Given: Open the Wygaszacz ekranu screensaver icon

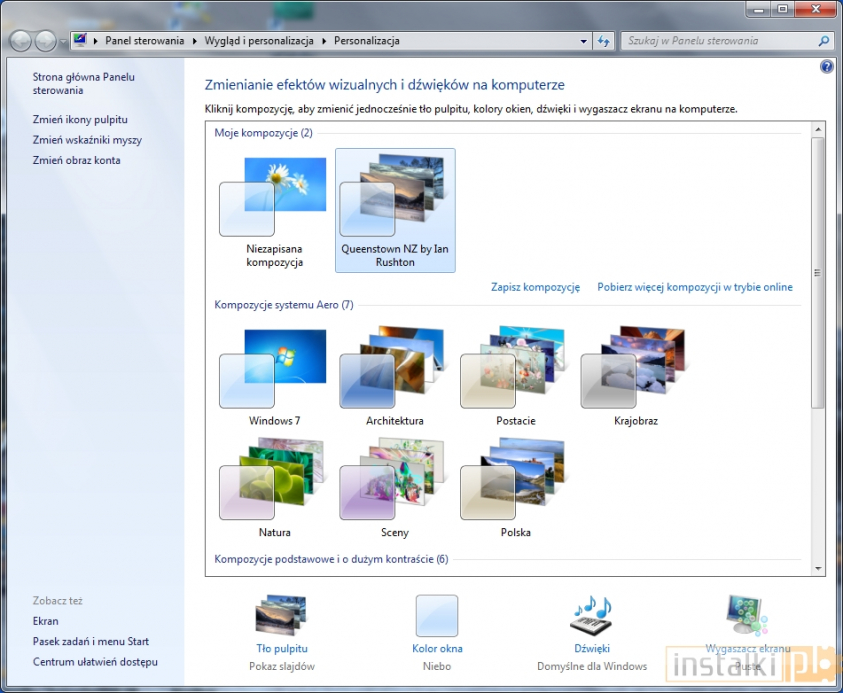Looking at the screenshot, I should coord(745,615).
